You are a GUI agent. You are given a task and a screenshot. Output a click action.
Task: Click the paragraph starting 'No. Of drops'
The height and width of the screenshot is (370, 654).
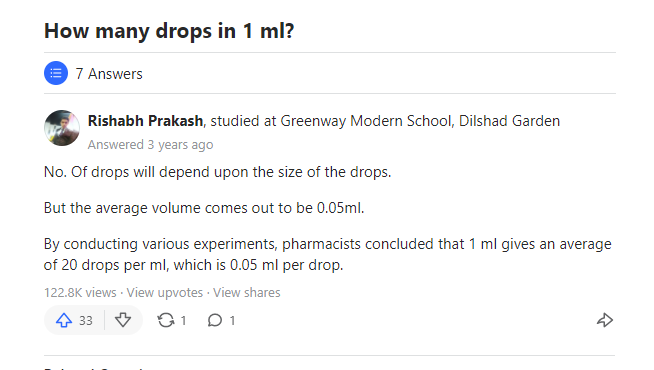pyautogui.click(x=218, y=172)
